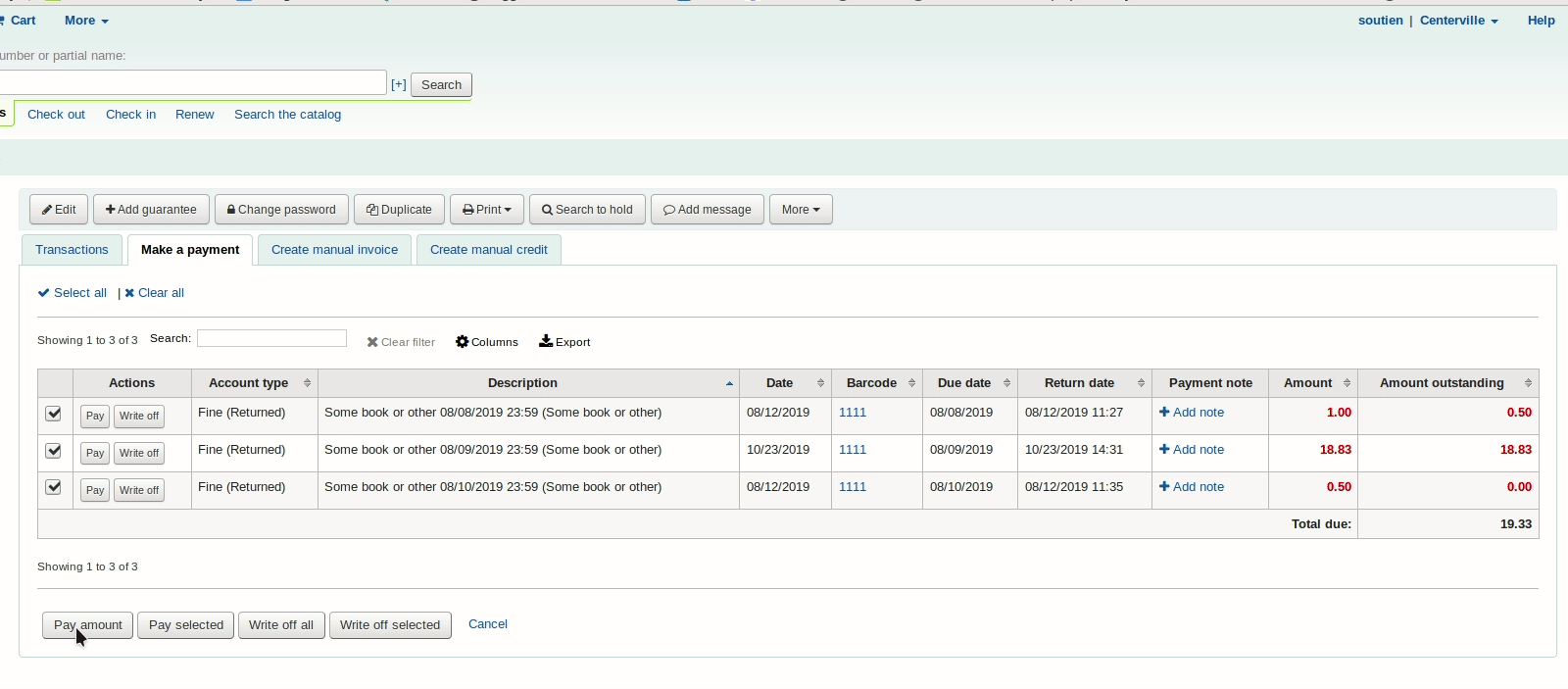Click Add message speech bubble button
Viewport: 1568px width, 689px height.
707,210
